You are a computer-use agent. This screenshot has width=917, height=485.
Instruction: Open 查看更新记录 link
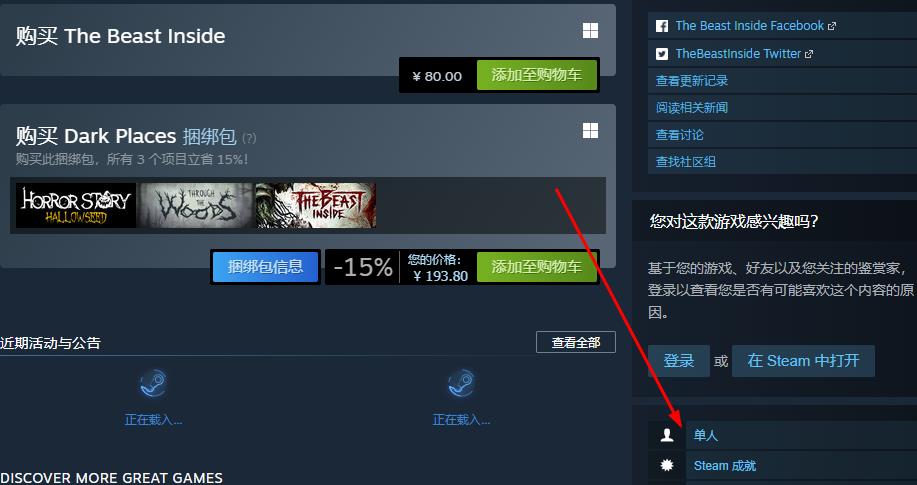tap(692, 81)
